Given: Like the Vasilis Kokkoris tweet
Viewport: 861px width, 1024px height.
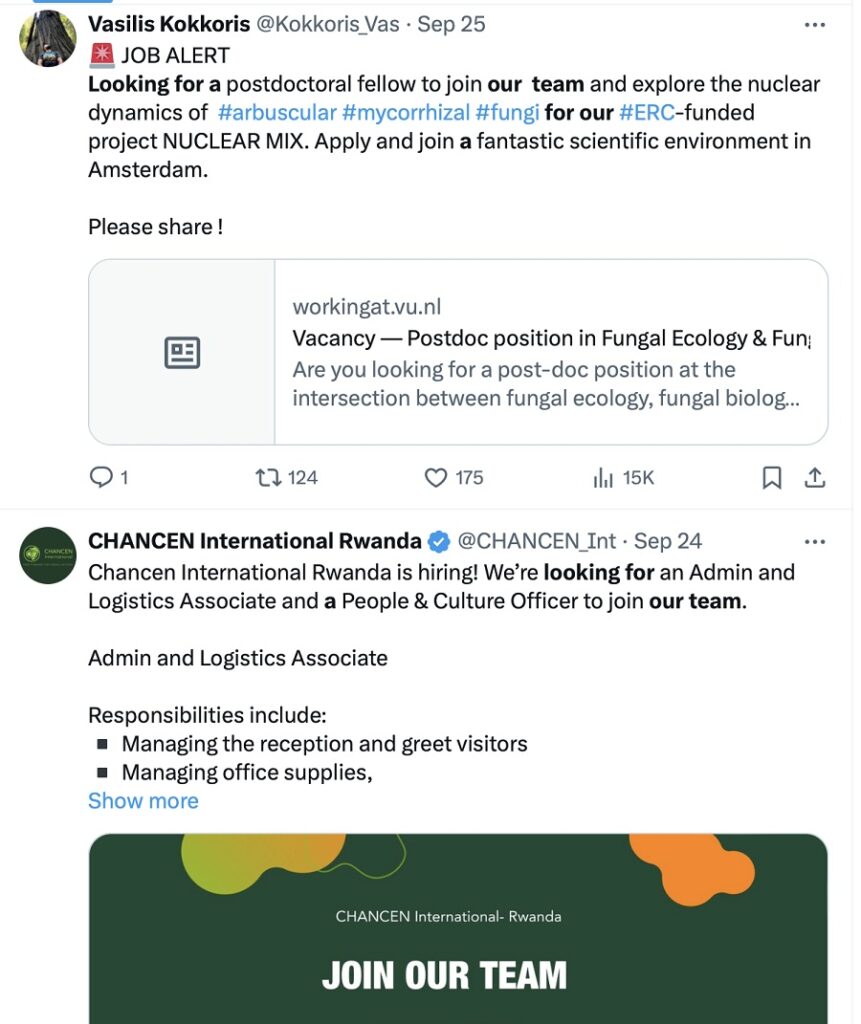Looking at the screenshot, I should [x=436, y=478].
